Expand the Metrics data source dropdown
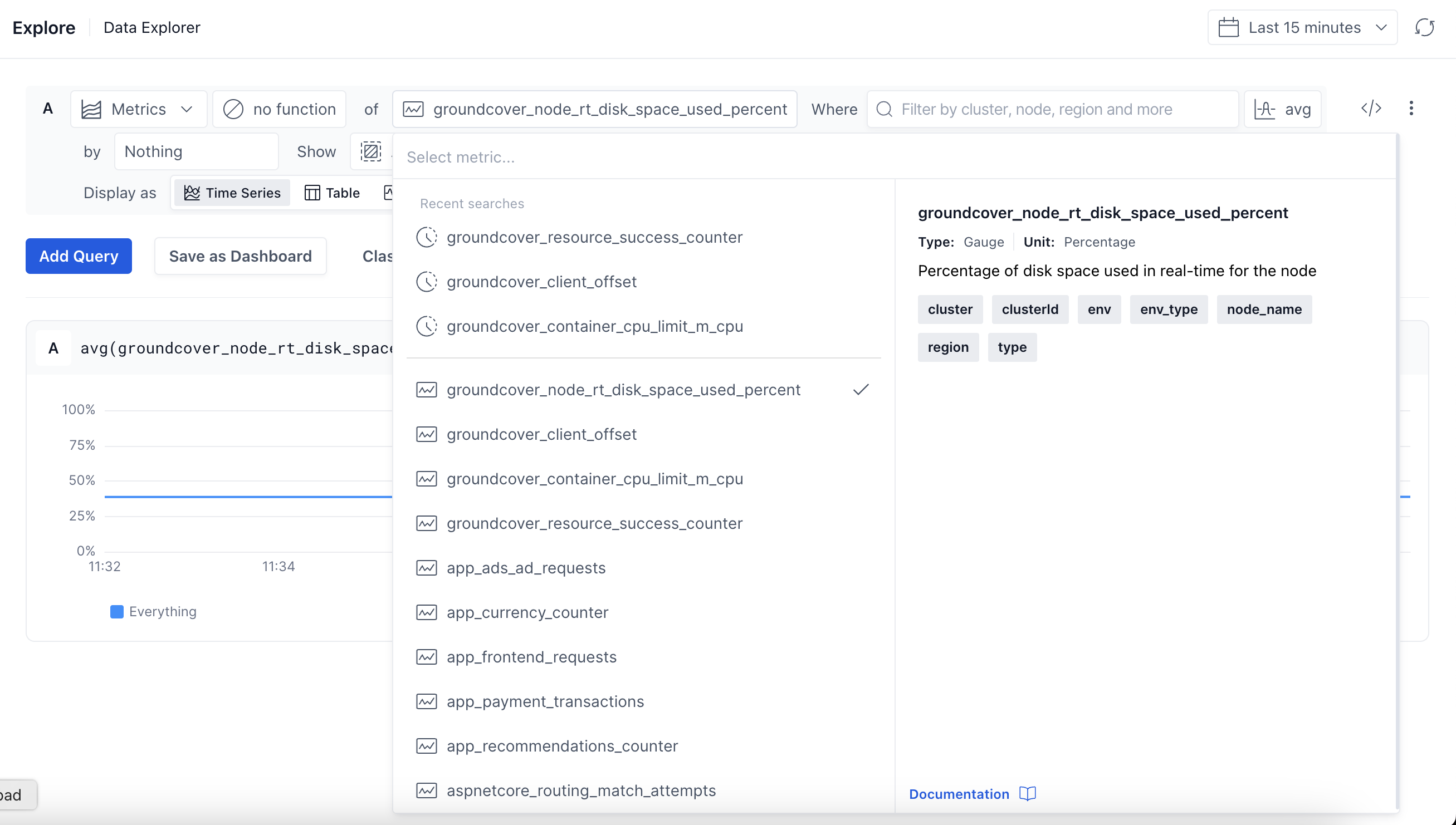The image size is (1456, 825). coord(138,109)
